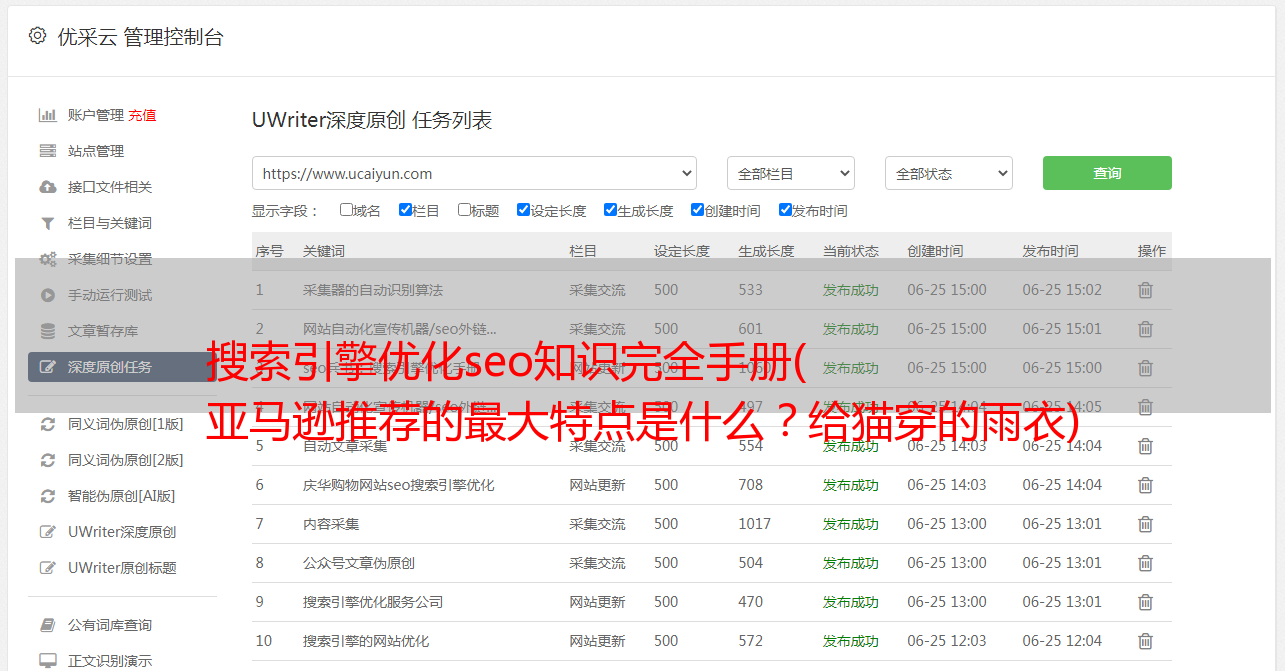Delete row 8 公众号文章伪原创 task

point(1146,563)
